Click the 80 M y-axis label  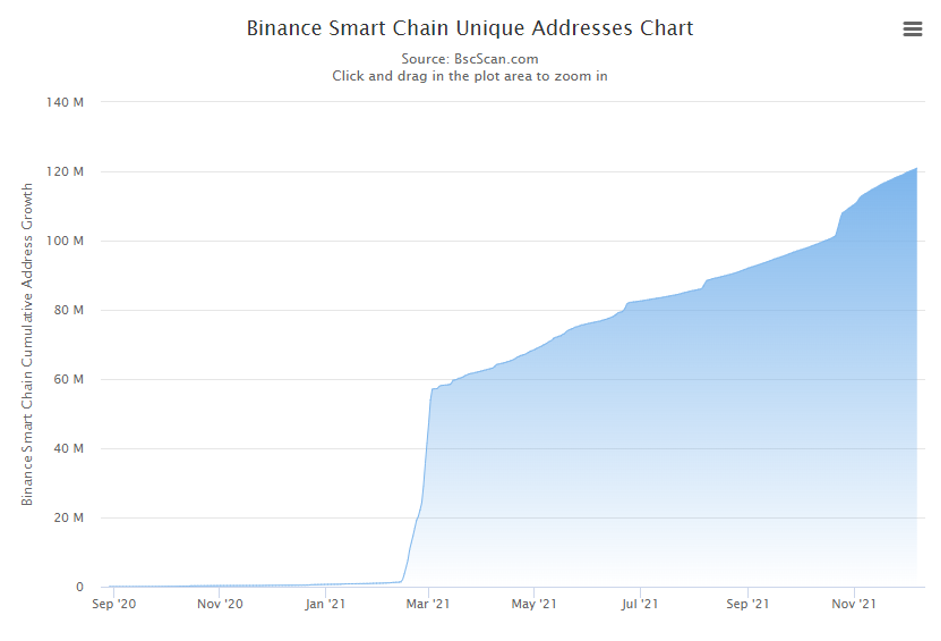[67, 310]
